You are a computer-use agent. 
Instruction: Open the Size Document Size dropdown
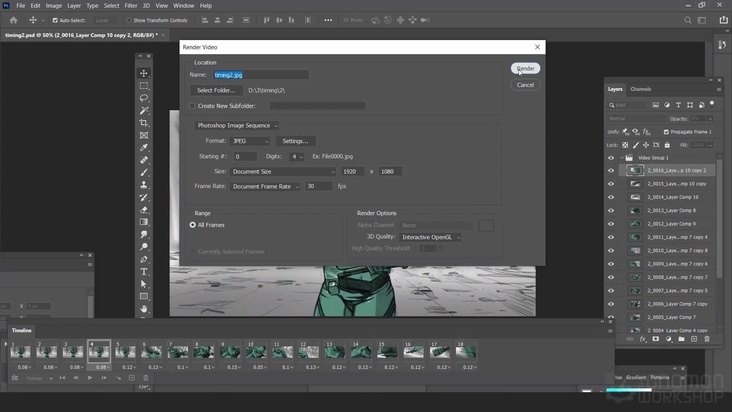[283, 172]
